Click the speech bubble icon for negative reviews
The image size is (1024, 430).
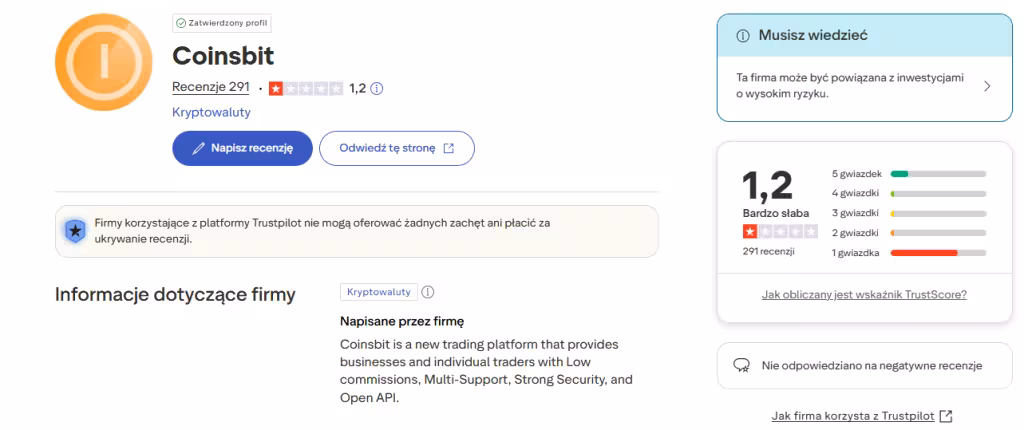click(742, 366)
